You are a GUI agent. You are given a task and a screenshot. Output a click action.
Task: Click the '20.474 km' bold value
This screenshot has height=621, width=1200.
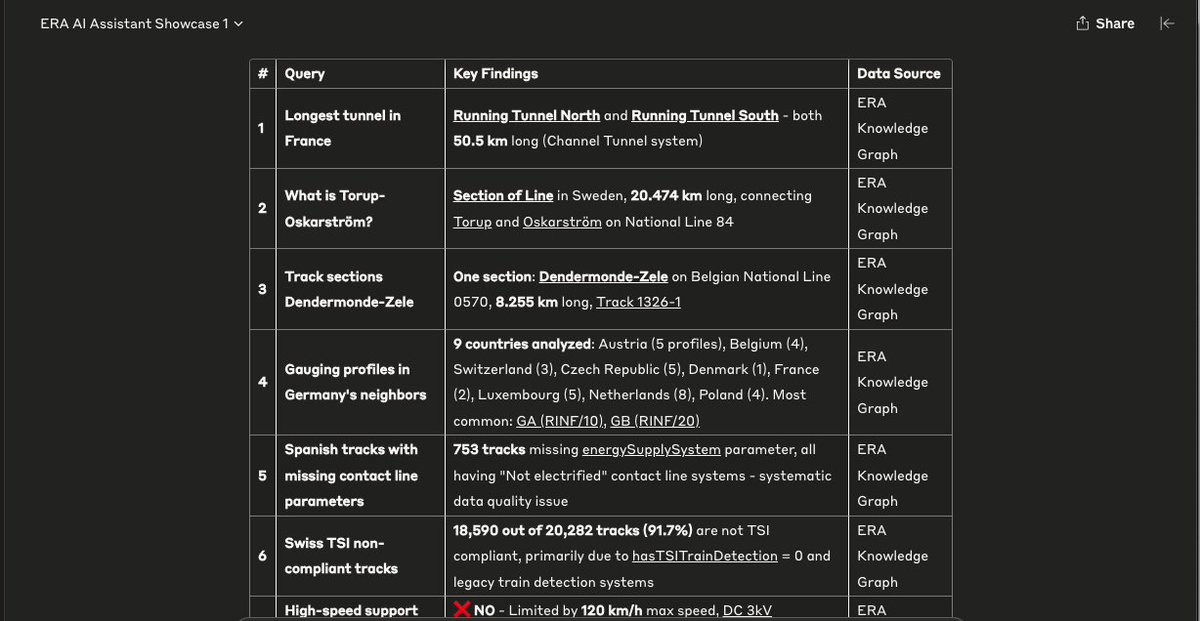[x=666, y=195]
